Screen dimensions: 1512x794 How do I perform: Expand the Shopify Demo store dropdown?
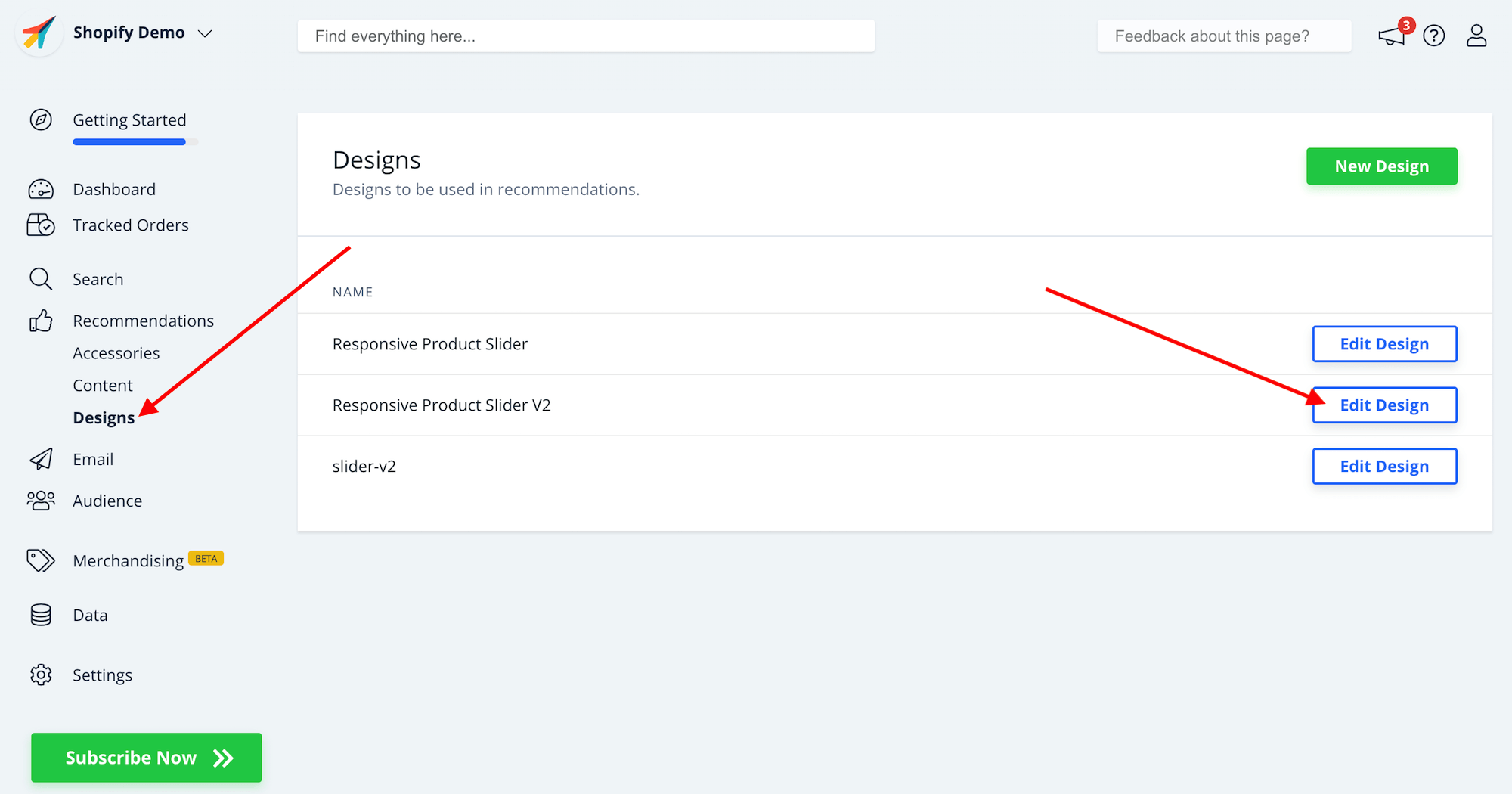(x=204, y=33)
